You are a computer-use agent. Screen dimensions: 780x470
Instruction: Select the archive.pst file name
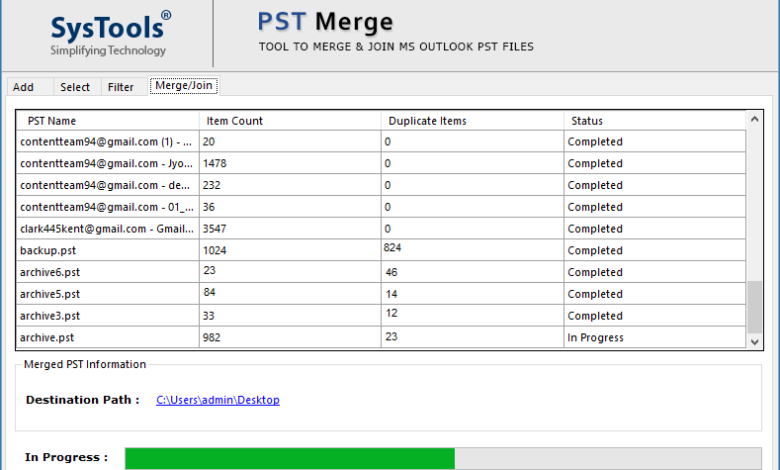(x=47, y=337)
